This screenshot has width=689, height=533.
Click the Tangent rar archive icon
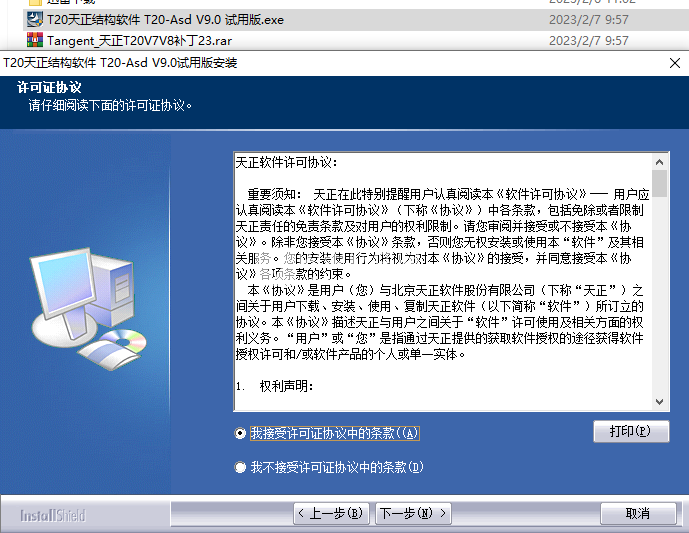point(35,40)
